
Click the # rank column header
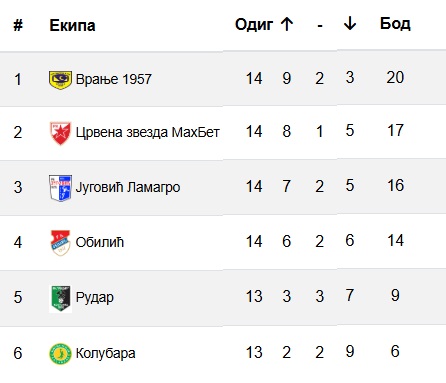[18, 25]
